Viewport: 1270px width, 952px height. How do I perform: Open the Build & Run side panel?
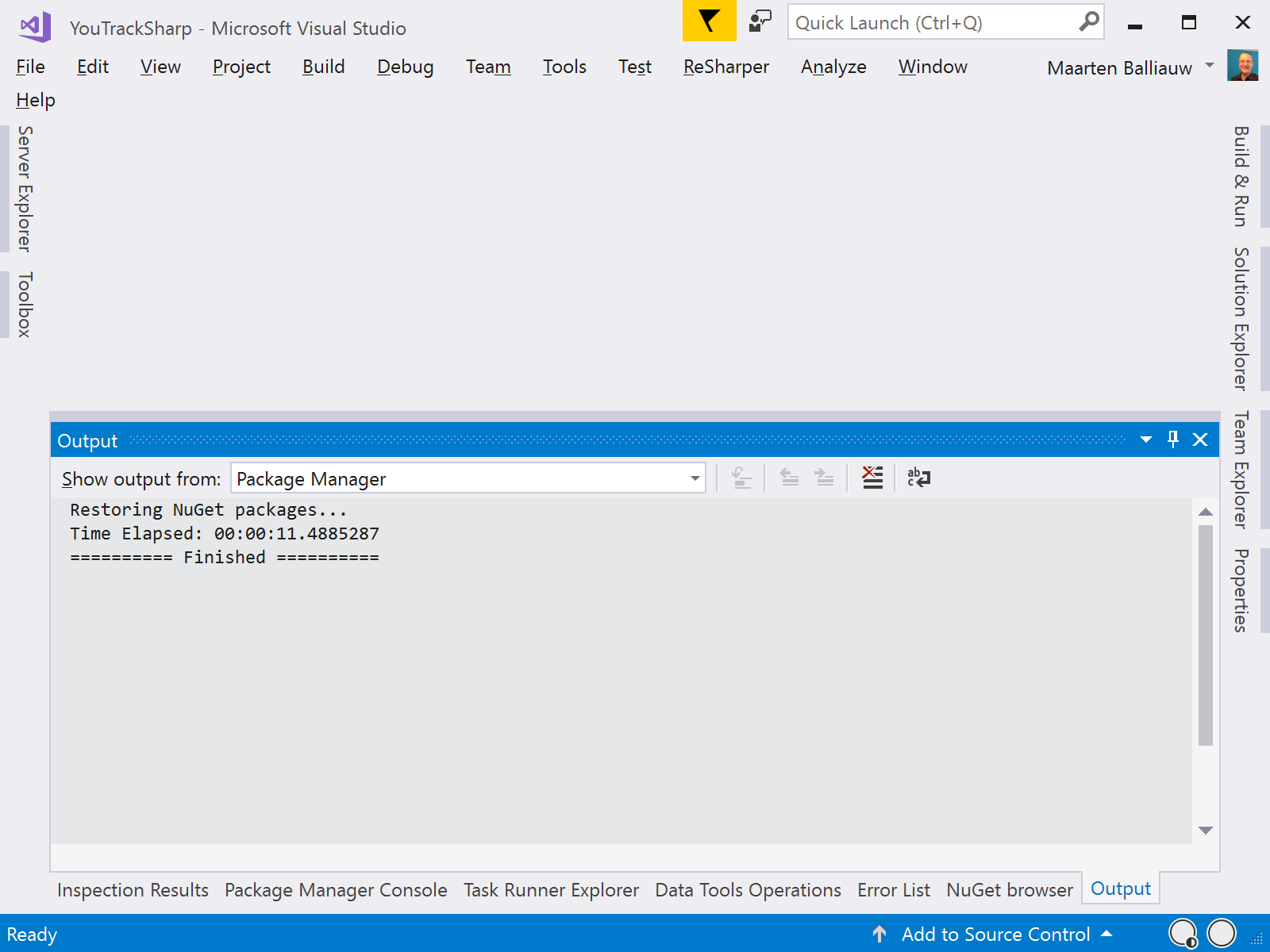[1241, 176]
